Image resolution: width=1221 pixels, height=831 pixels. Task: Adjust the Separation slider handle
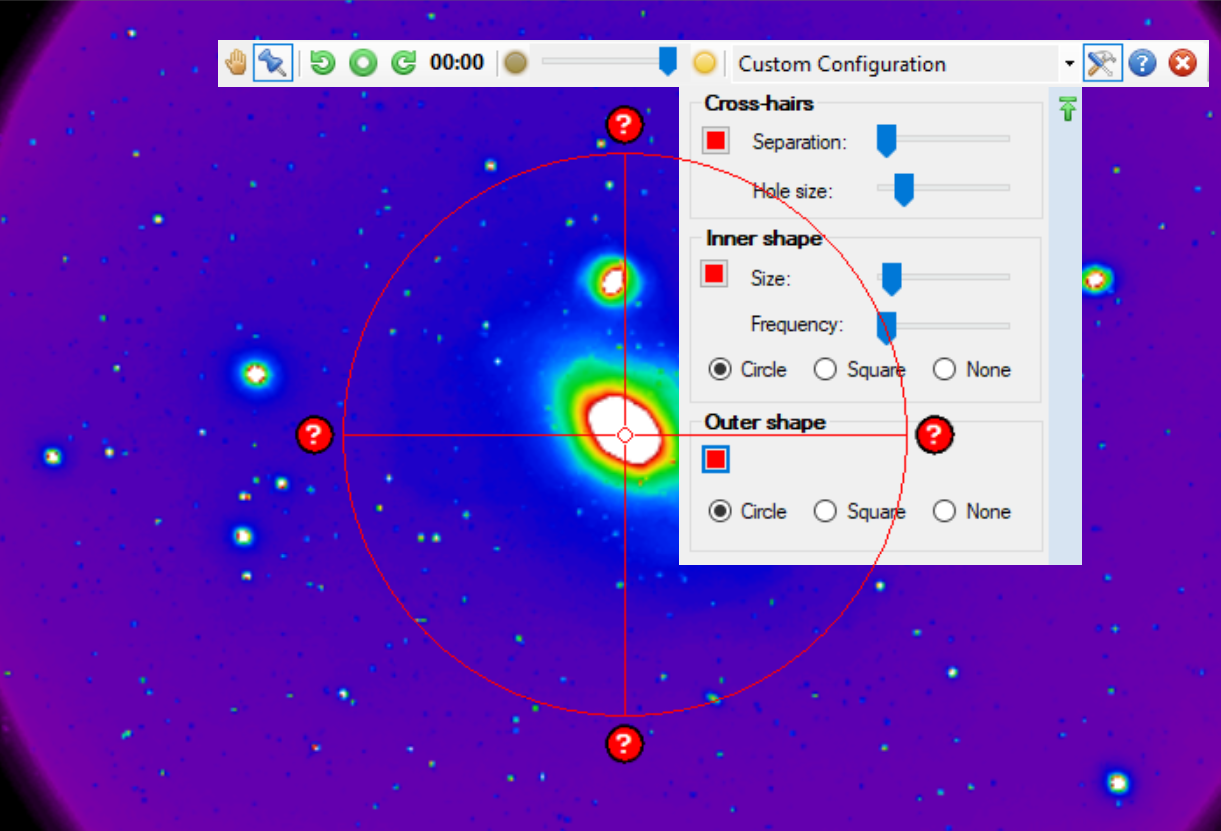click(x=884, y=140)
